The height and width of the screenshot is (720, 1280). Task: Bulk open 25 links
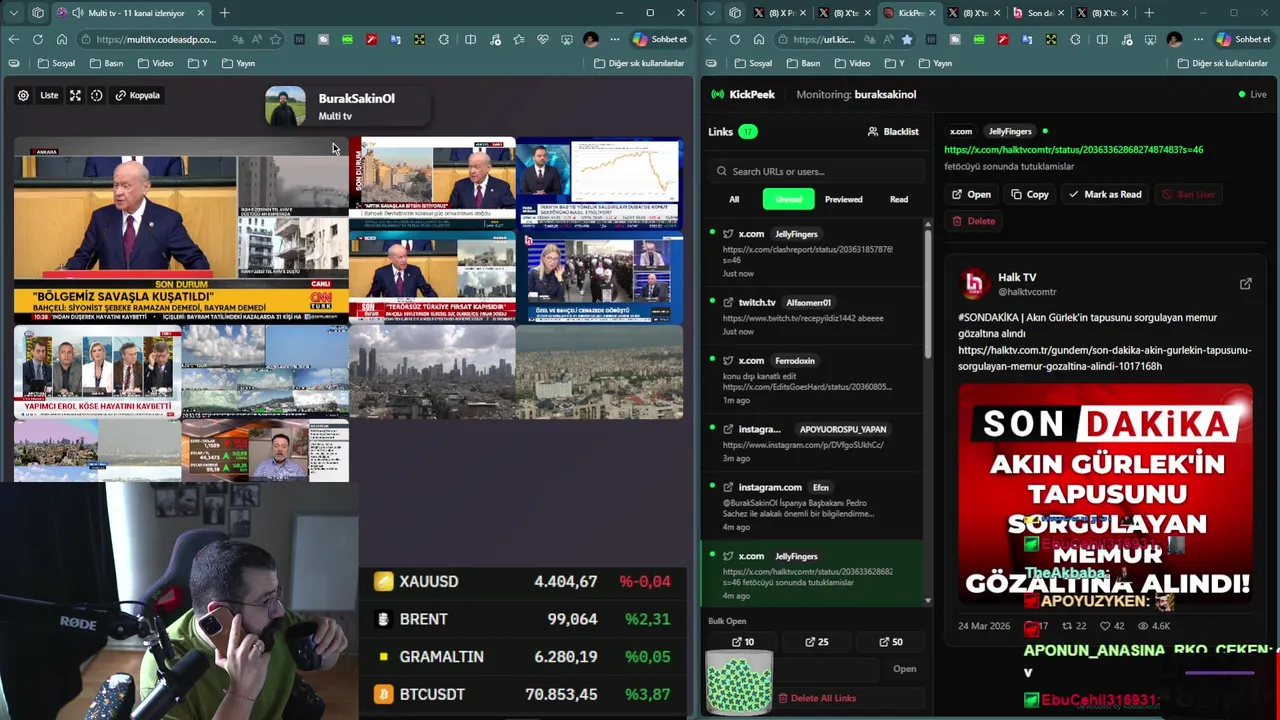[817, 642]
